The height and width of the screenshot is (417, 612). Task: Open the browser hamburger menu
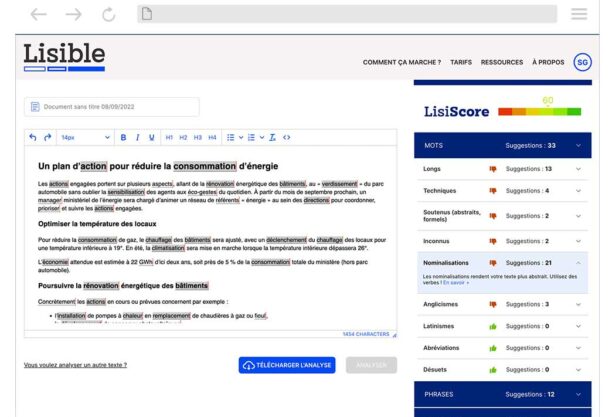click(x=579, y=14)
